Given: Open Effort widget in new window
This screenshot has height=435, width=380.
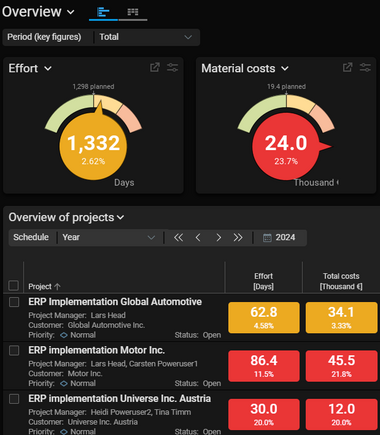Looking at the screenshot, I should point(155,67).
